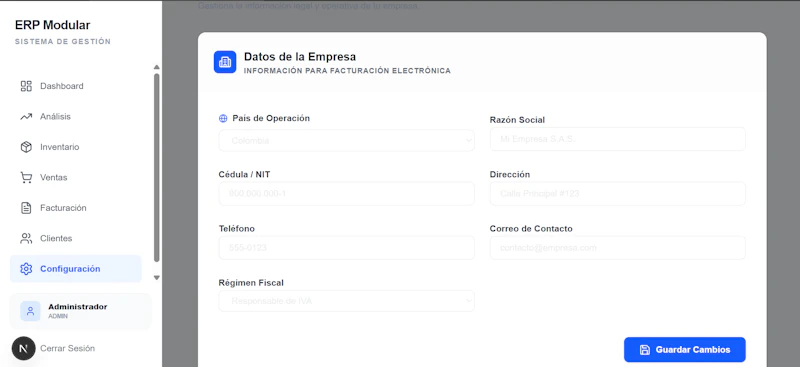800x367 pixels.
Task: Click the round N logo badge
Action: click(23, 348)
